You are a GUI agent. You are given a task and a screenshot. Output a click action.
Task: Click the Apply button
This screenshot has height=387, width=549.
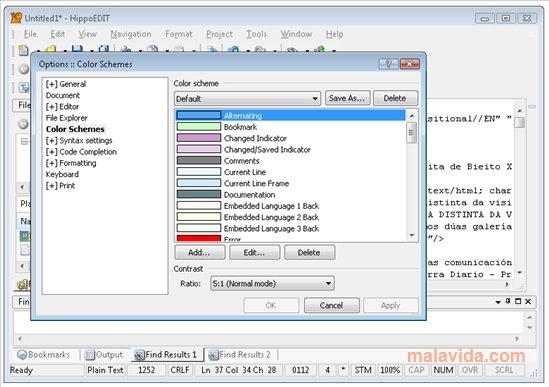pyautogui.click(x=391, y=305)
